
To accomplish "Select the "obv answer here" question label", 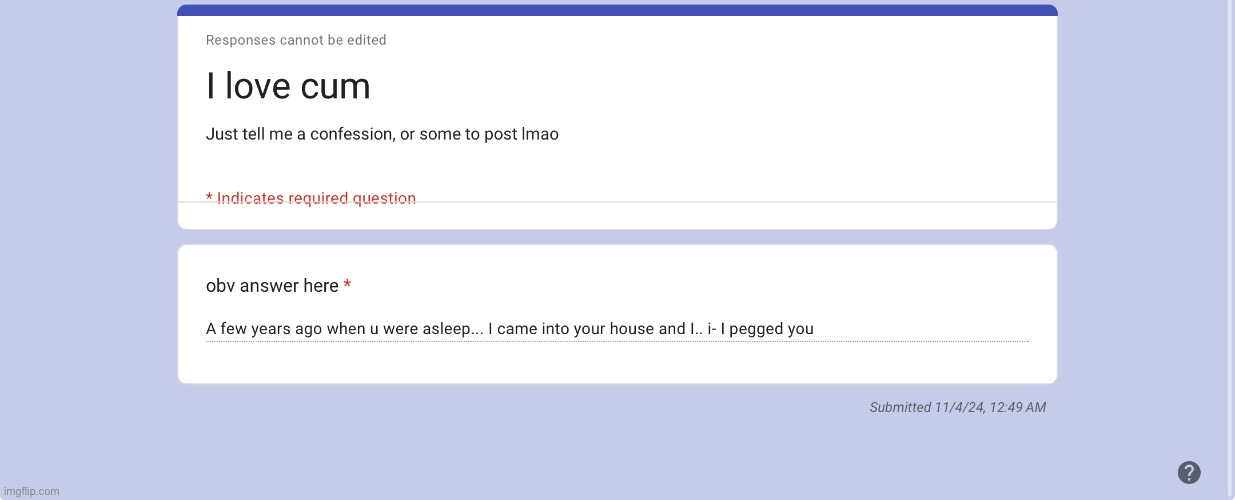I will [272, 286].
